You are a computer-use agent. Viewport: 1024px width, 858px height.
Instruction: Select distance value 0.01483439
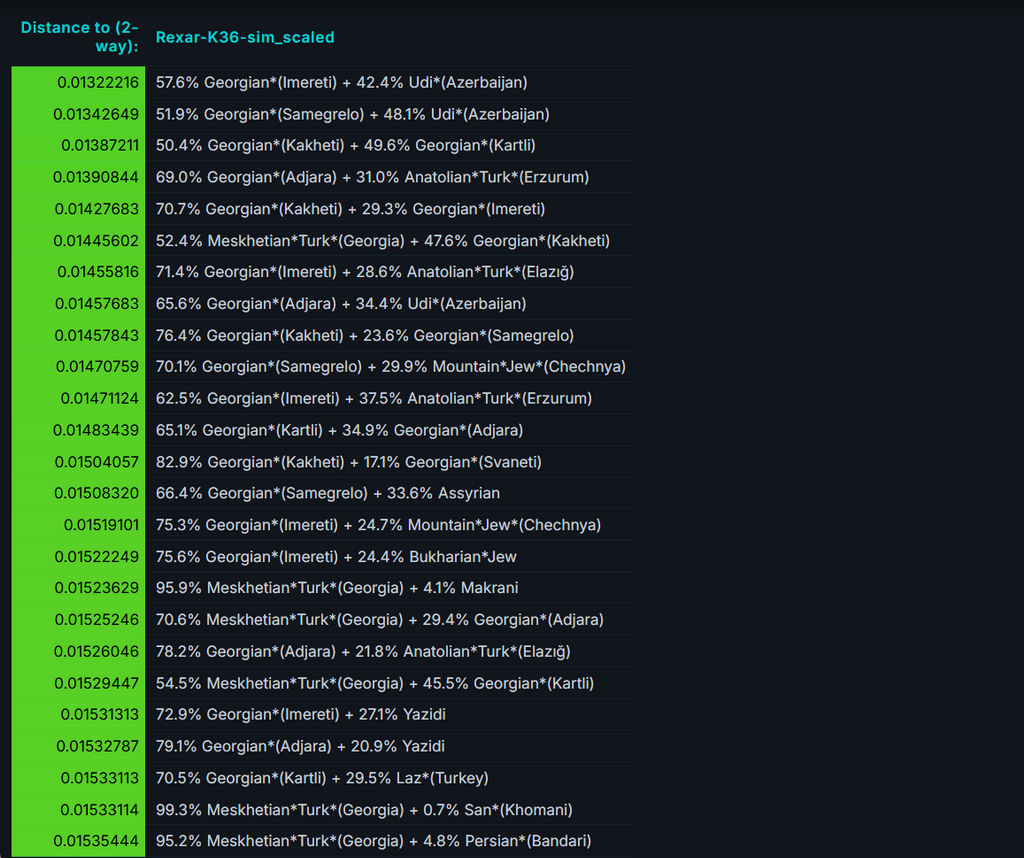96,431
